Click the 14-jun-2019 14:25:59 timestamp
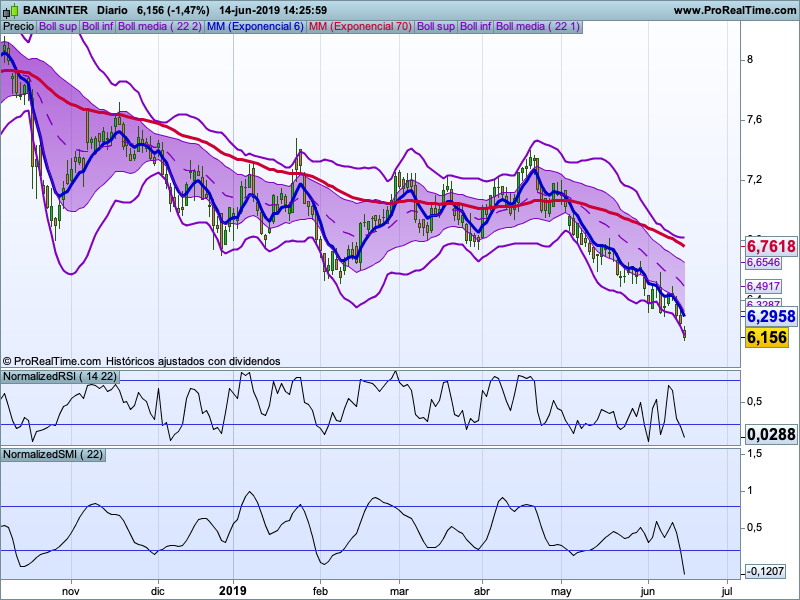 pyautogui.click(x=273, y=10)
